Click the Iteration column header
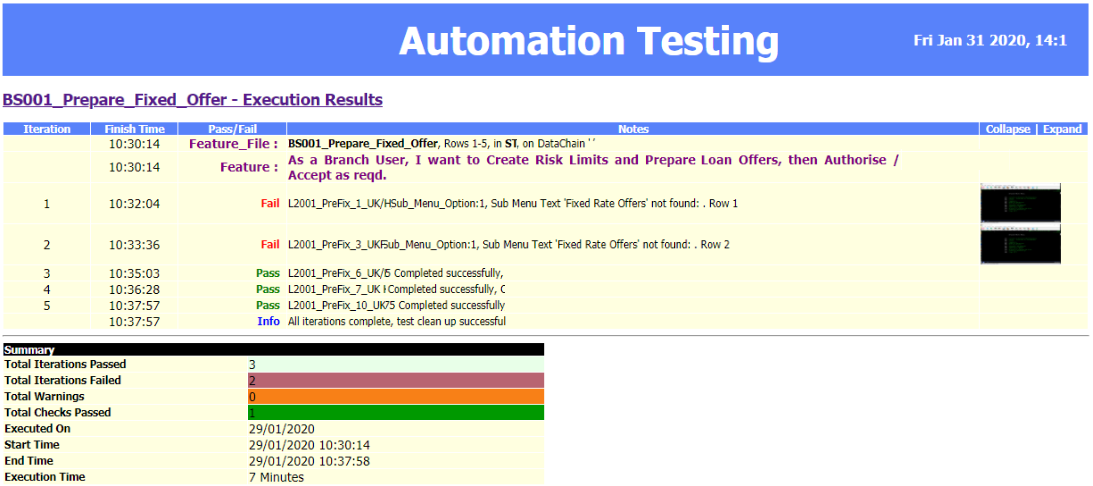This screenshot has height=486, width=1093. tap(47, 129)
